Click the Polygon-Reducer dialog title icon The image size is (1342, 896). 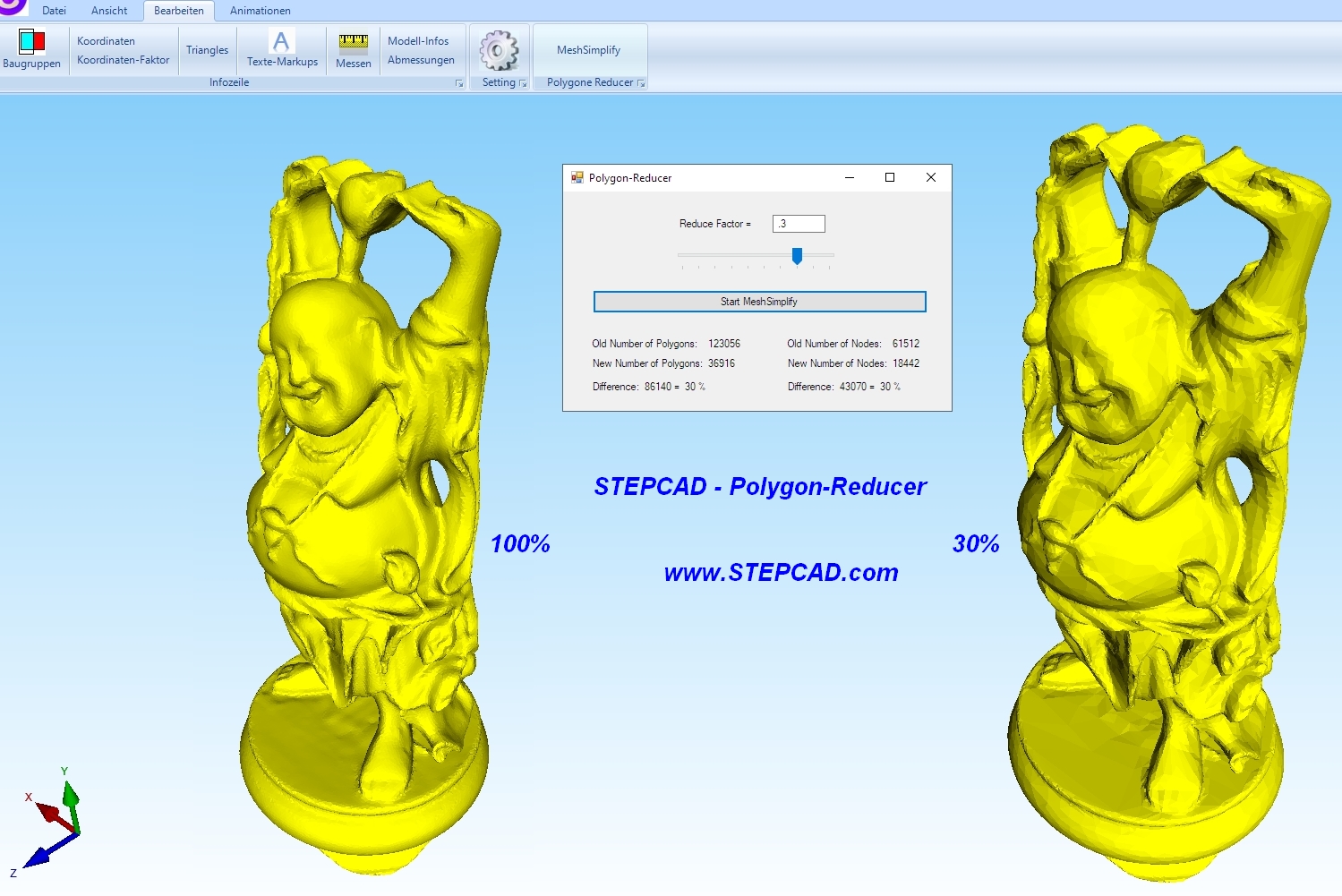(x=577, y=178)
